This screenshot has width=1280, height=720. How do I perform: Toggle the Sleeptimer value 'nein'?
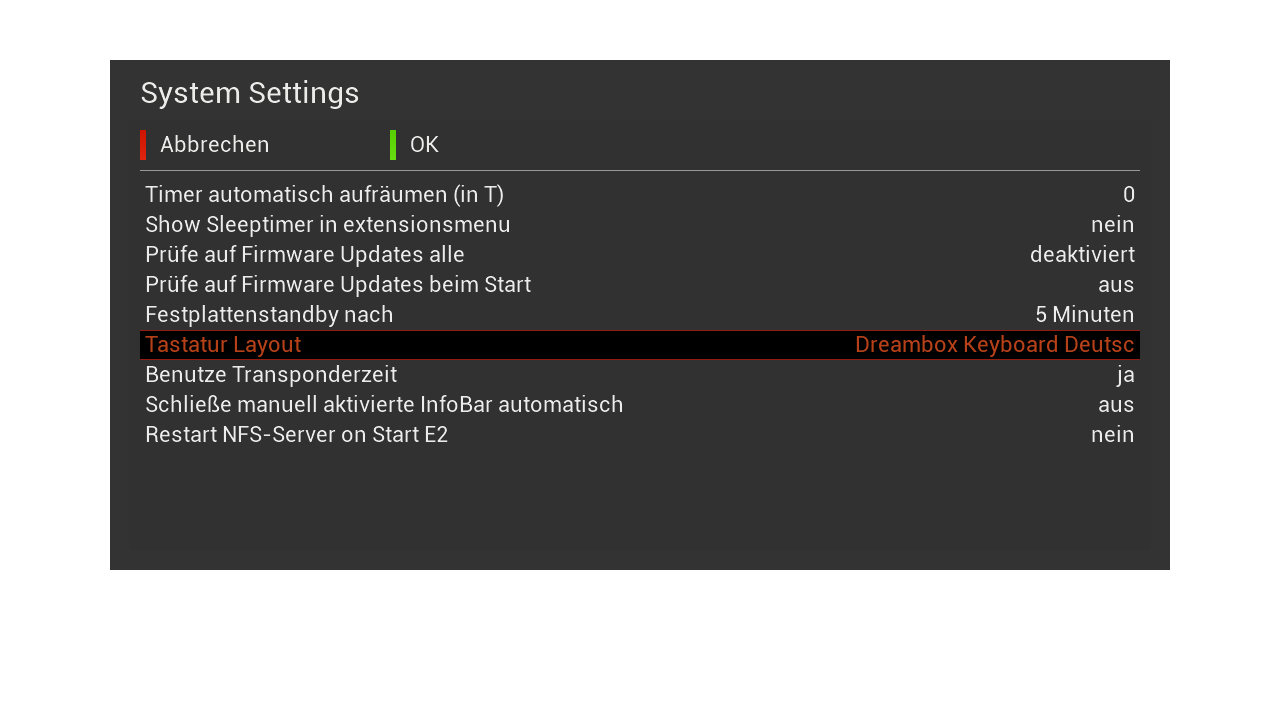click(1112, 225)
